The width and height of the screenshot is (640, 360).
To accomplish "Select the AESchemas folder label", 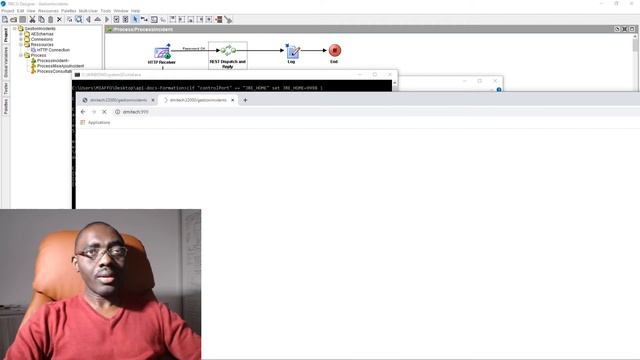I will (x=42, y=34).
